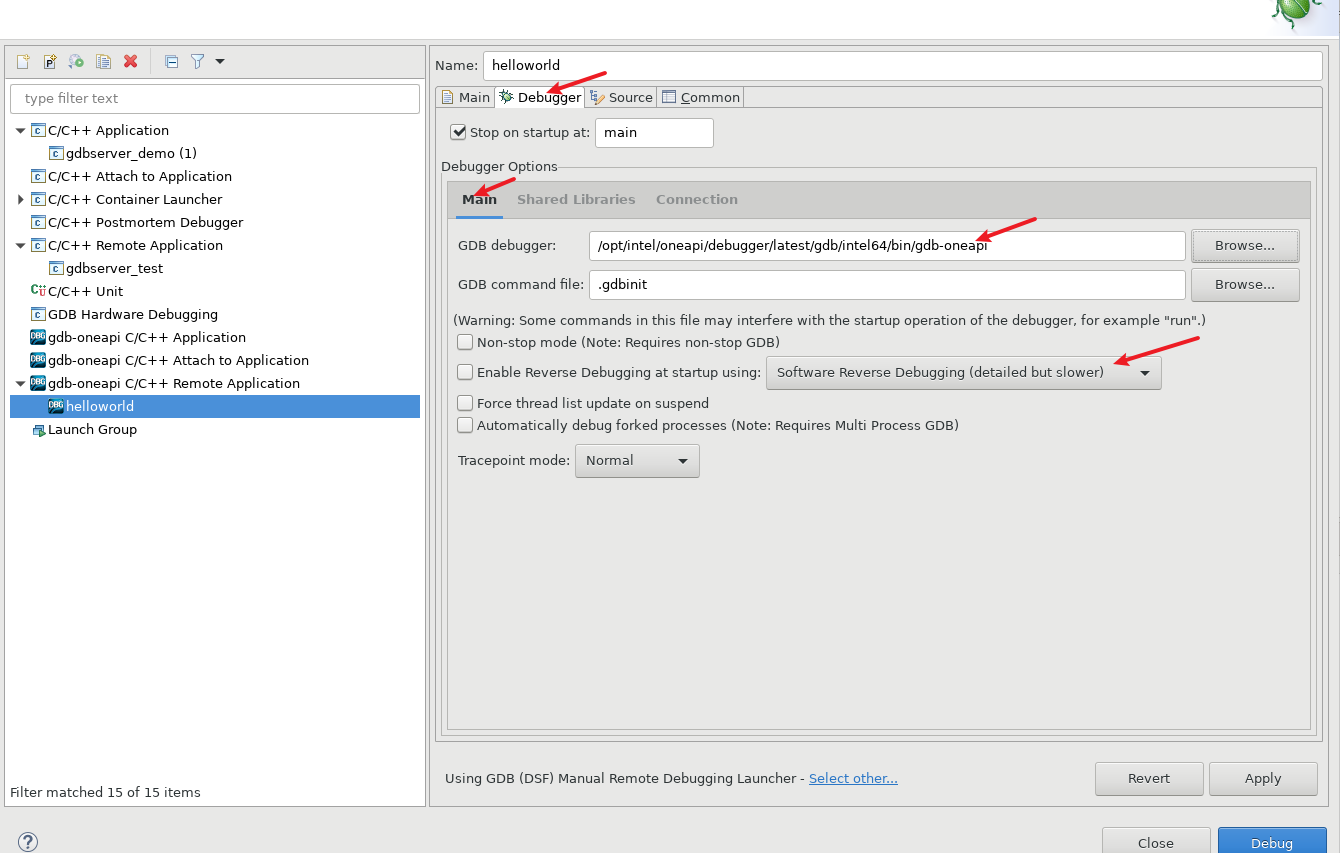Open the reverse debugging method dropdown

(1145, 372)
